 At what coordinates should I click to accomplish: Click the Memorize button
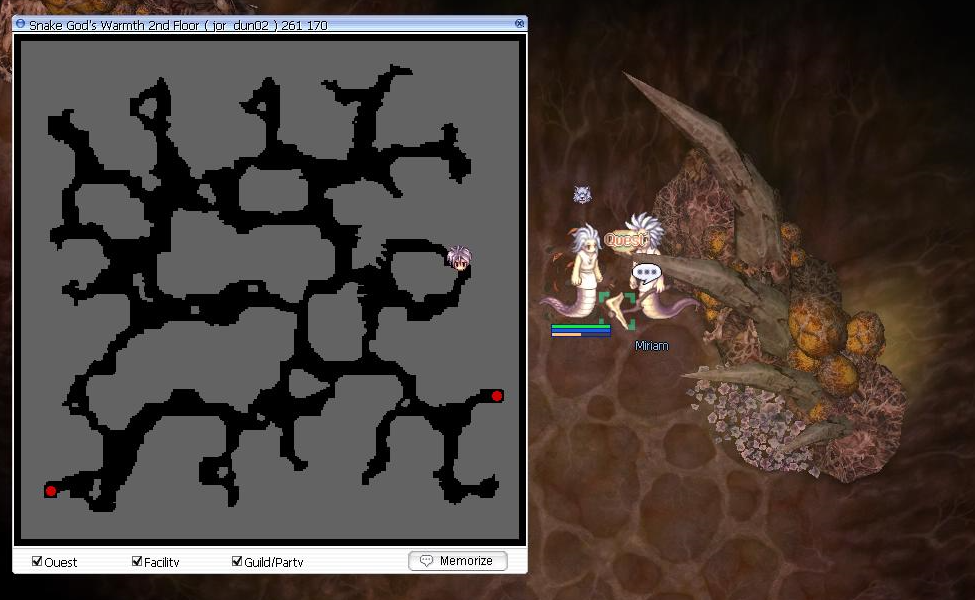(x=458, y=561)
